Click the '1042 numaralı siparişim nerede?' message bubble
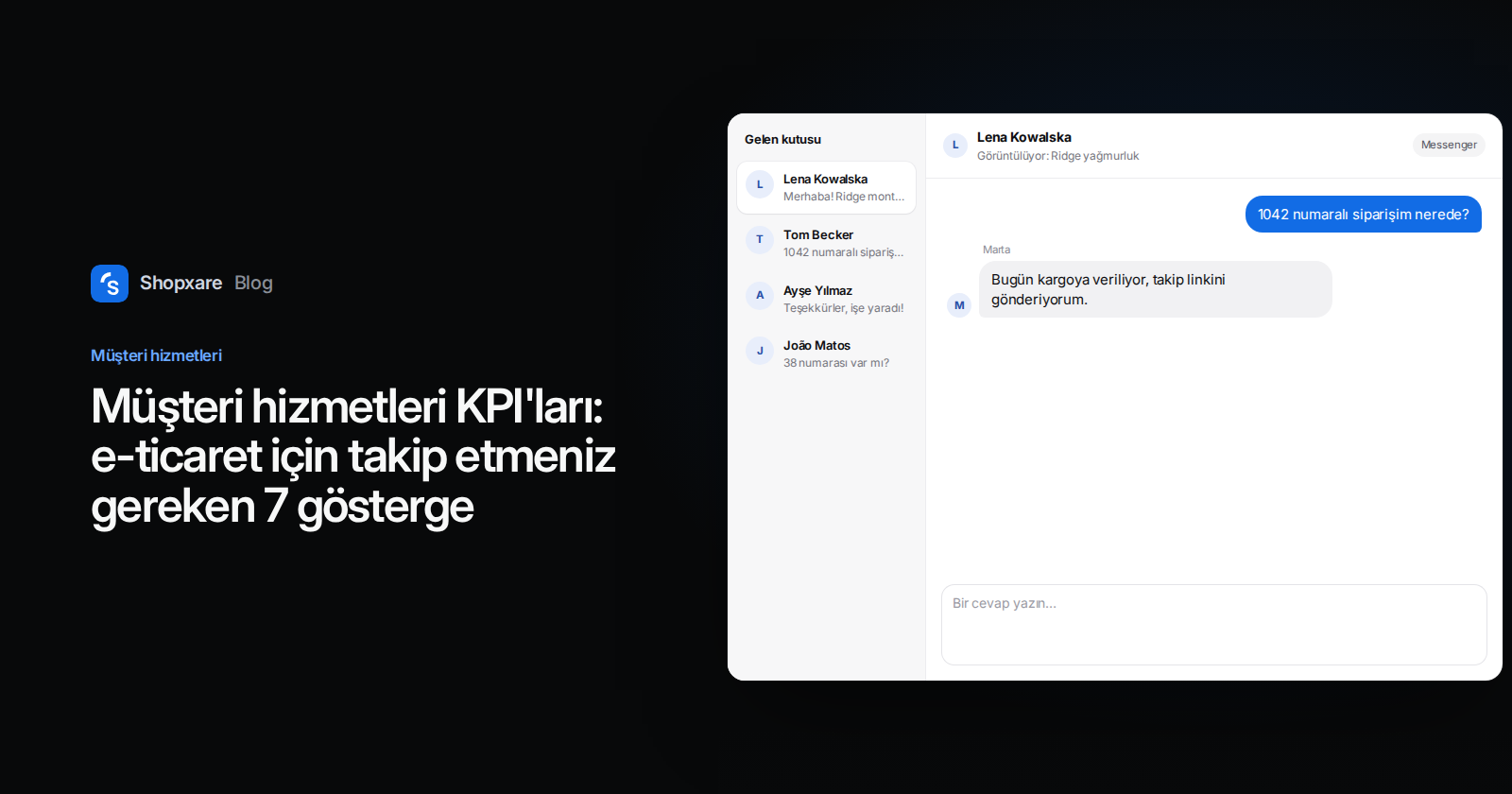Screen dimensions: 1512x794 (1364, 215)
